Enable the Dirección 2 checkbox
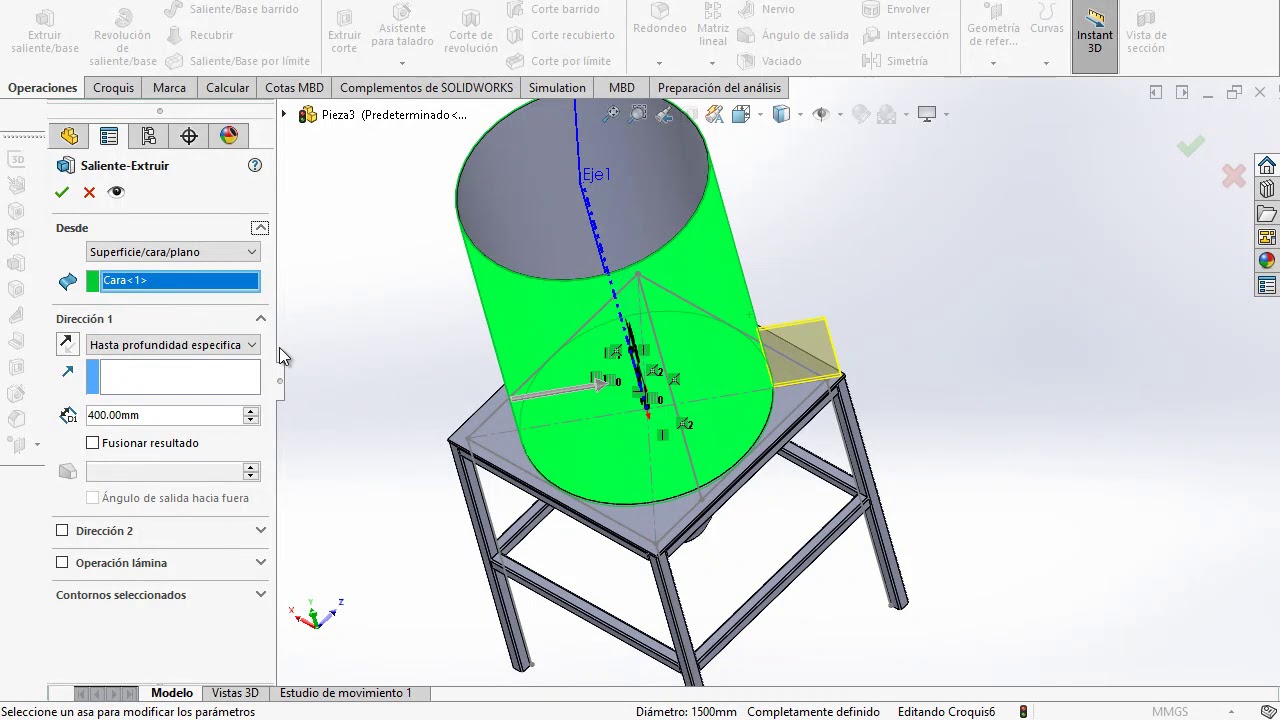This screenshot has width=1280, height=720. click(62, 531)
